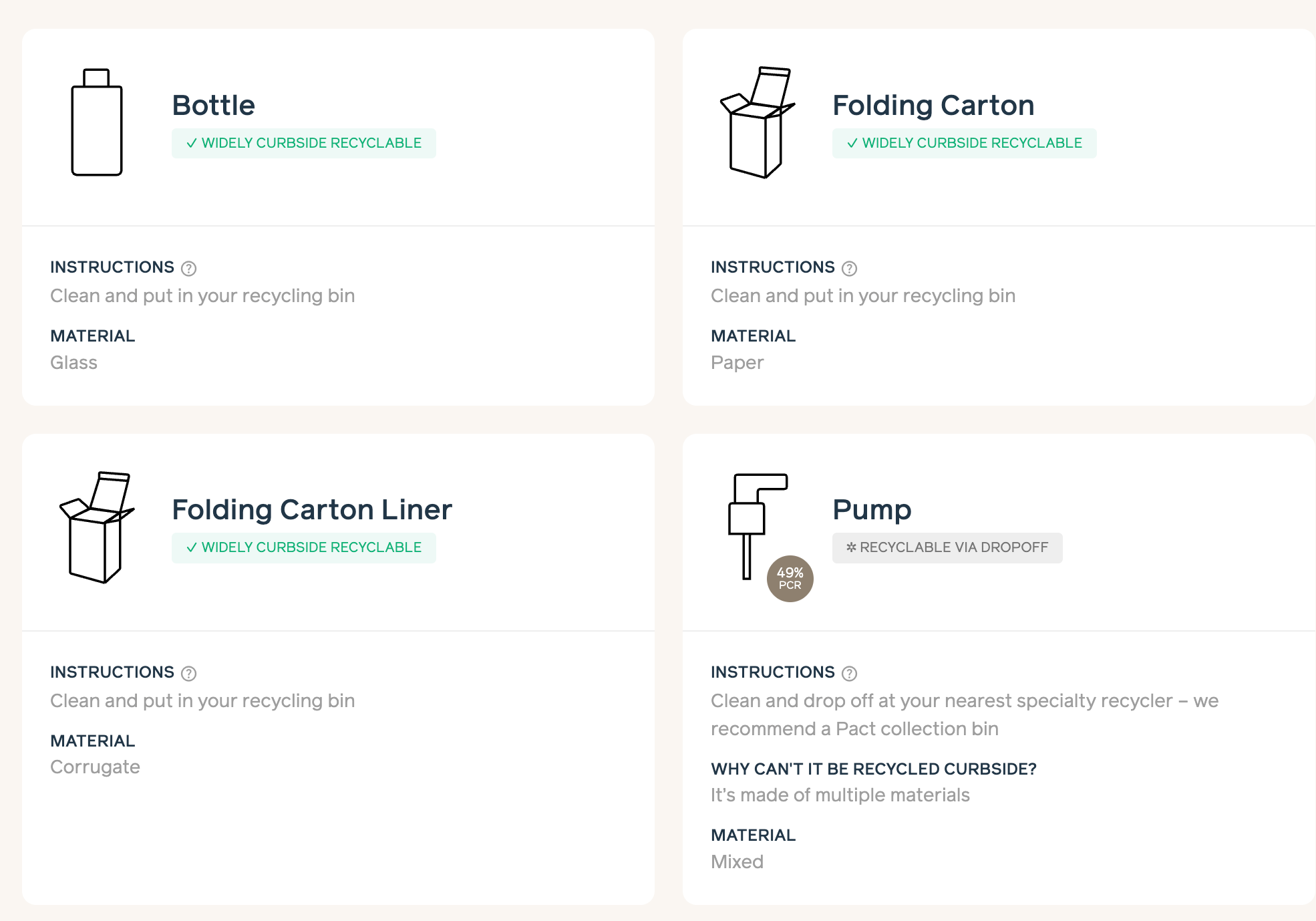Click Pump's specialty recycler drop-off instructions
This screenshot has height=921, width=1316.
pyautogui.click(x=965, y=714)
